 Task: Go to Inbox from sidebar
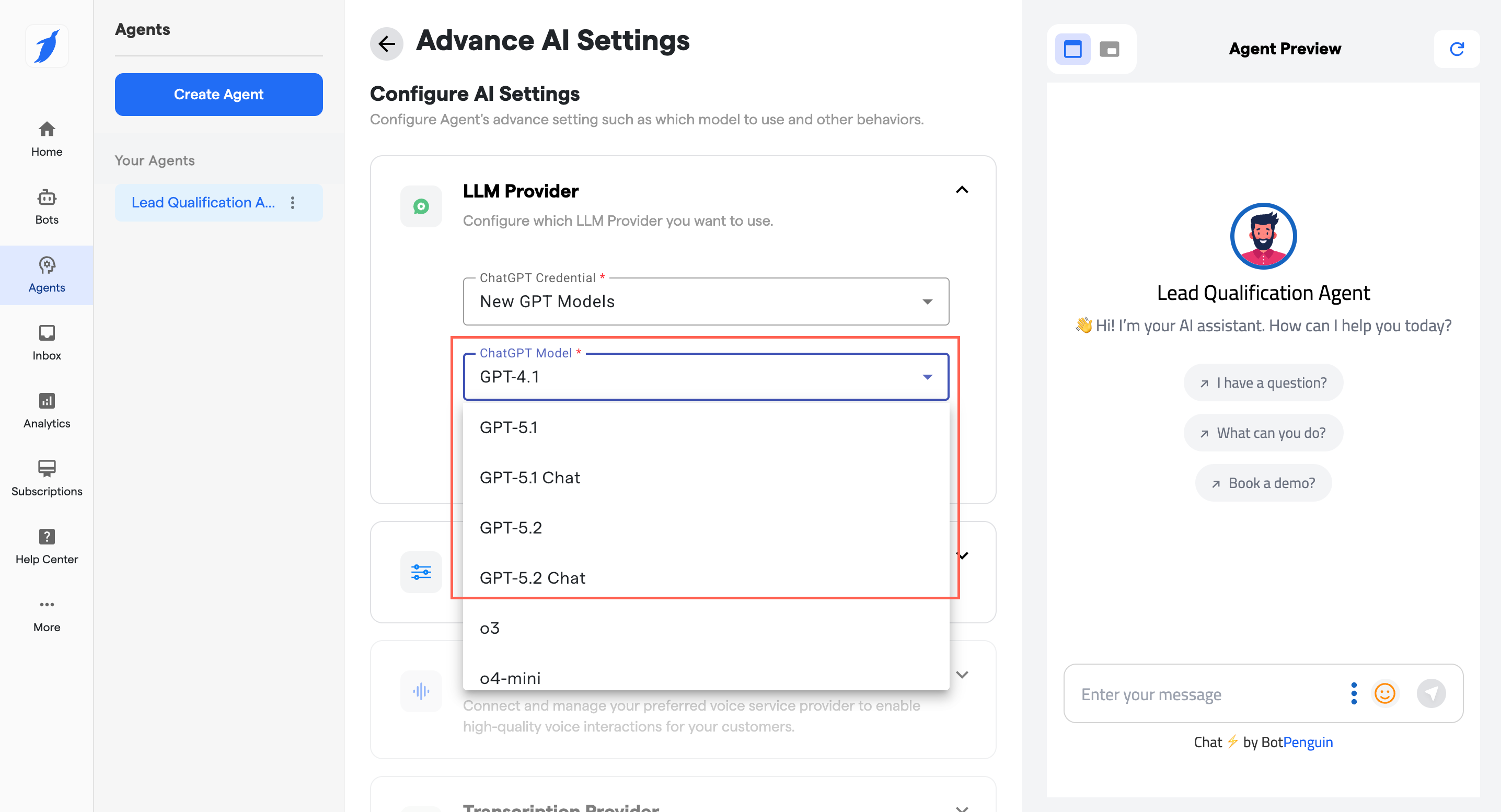click(x=47, y=342)
